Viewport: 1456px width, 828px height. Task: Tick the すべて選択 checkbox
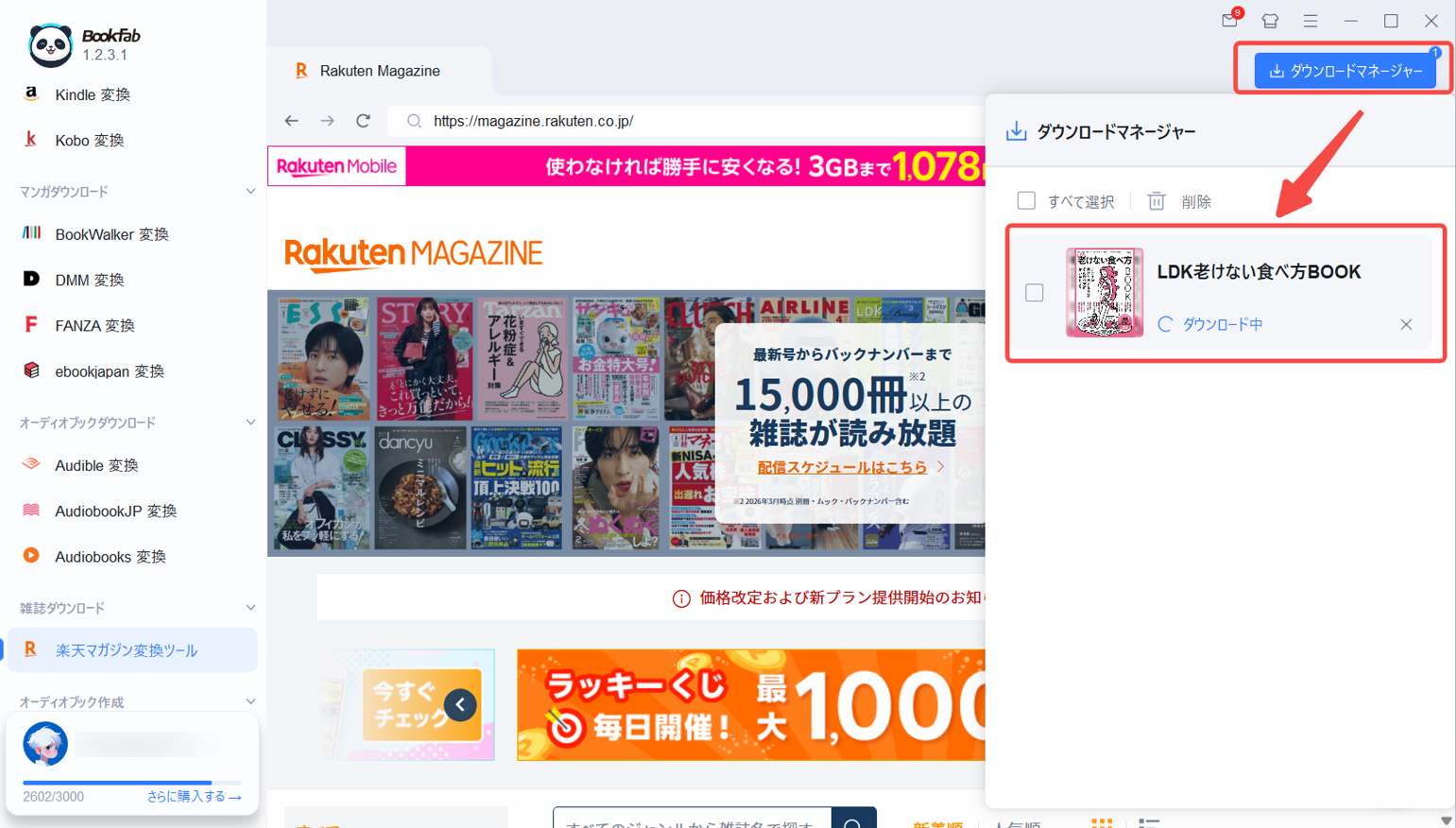point(1026,200)
